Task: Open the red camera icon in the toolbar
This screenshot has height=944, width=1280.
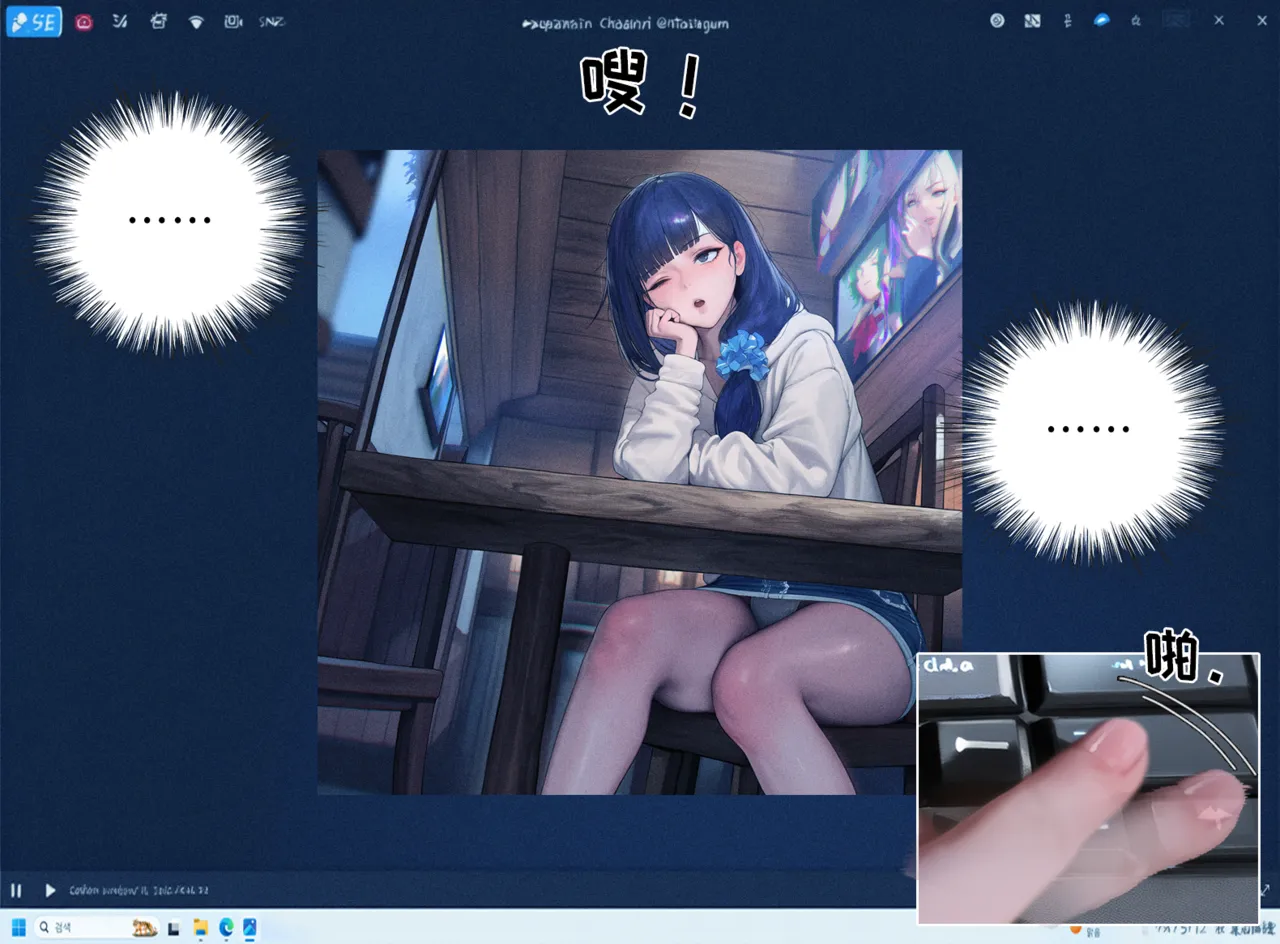Action: (84, 22)
